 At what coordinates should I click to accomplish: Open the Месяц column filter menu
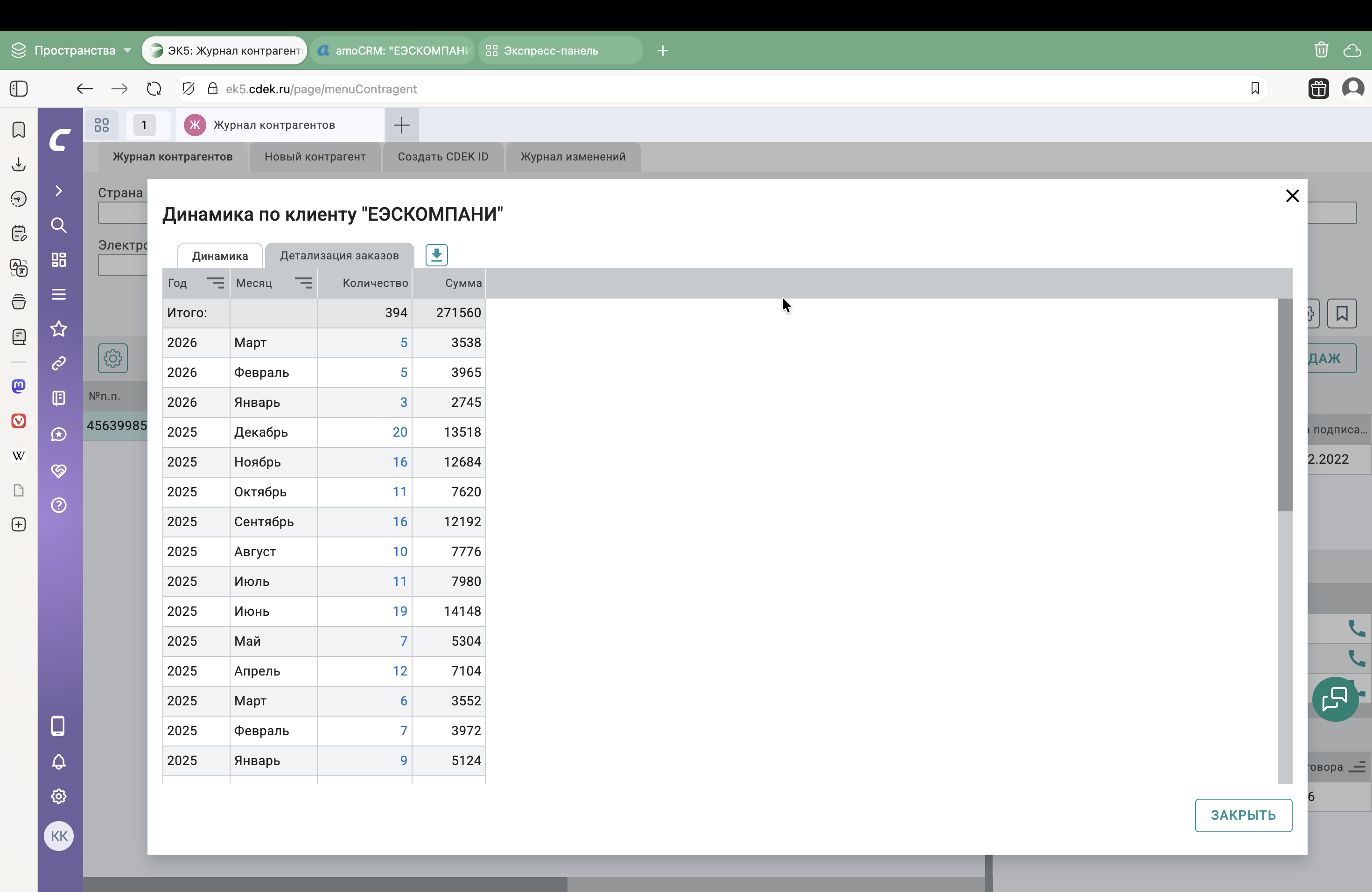[x=303, y=283]
